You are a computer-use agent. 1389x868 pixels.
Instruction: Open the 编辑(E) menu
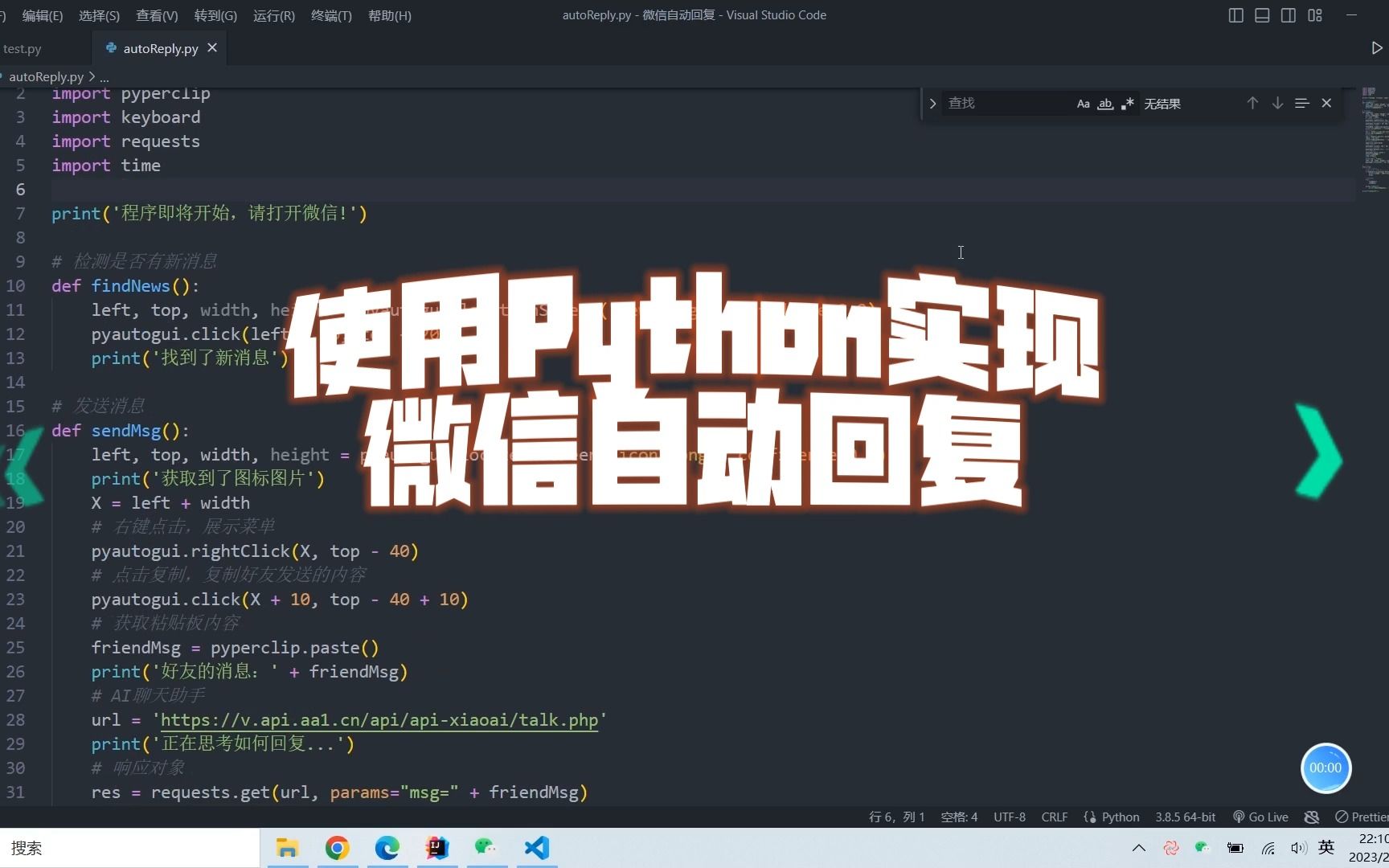(43, 15)
